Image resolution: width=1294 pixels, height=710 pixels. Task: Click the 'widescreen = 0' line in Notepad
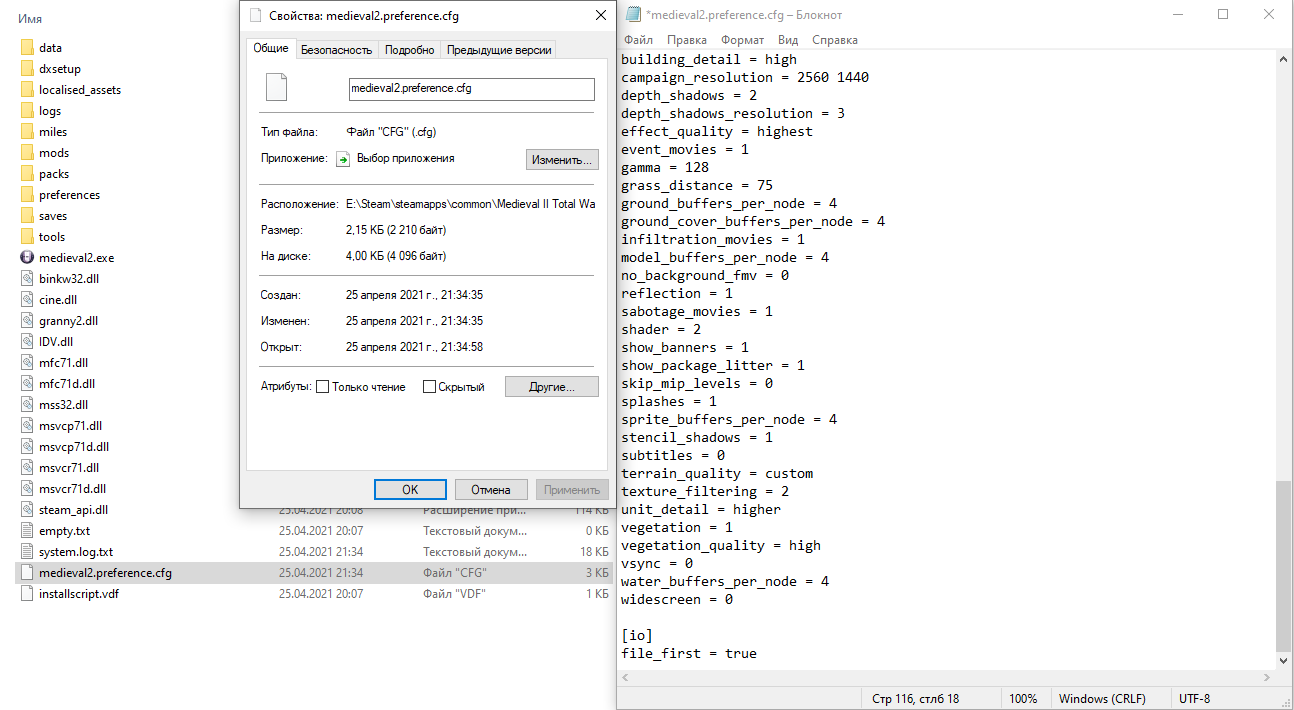coord(677,599)
